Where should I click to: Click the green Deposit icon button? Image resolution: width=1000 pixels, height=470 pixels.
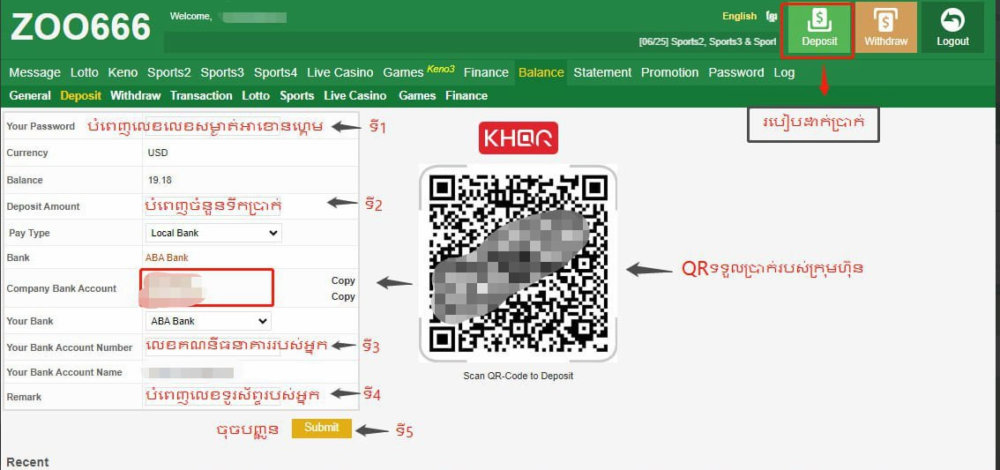[x=819, y=28]
